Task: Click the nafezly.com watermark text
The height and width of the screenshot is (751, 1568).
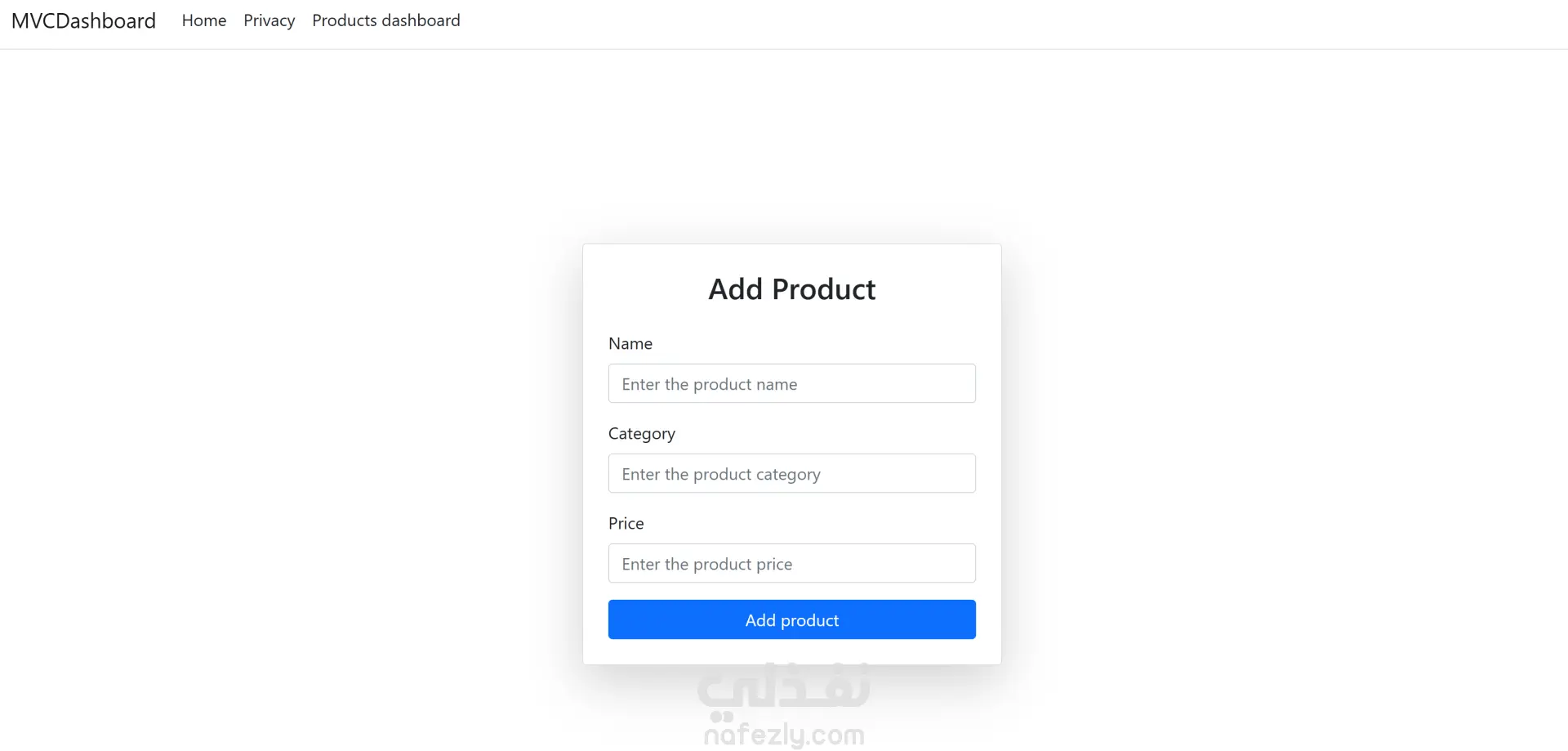Action: (783, 735)
